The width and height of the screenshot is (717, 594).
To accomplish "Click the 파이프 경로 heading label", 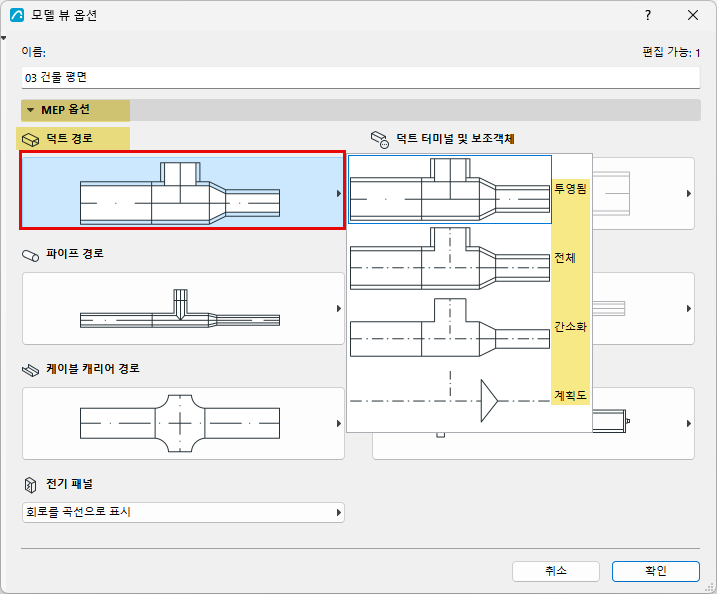I will click(x=75, y=254).
